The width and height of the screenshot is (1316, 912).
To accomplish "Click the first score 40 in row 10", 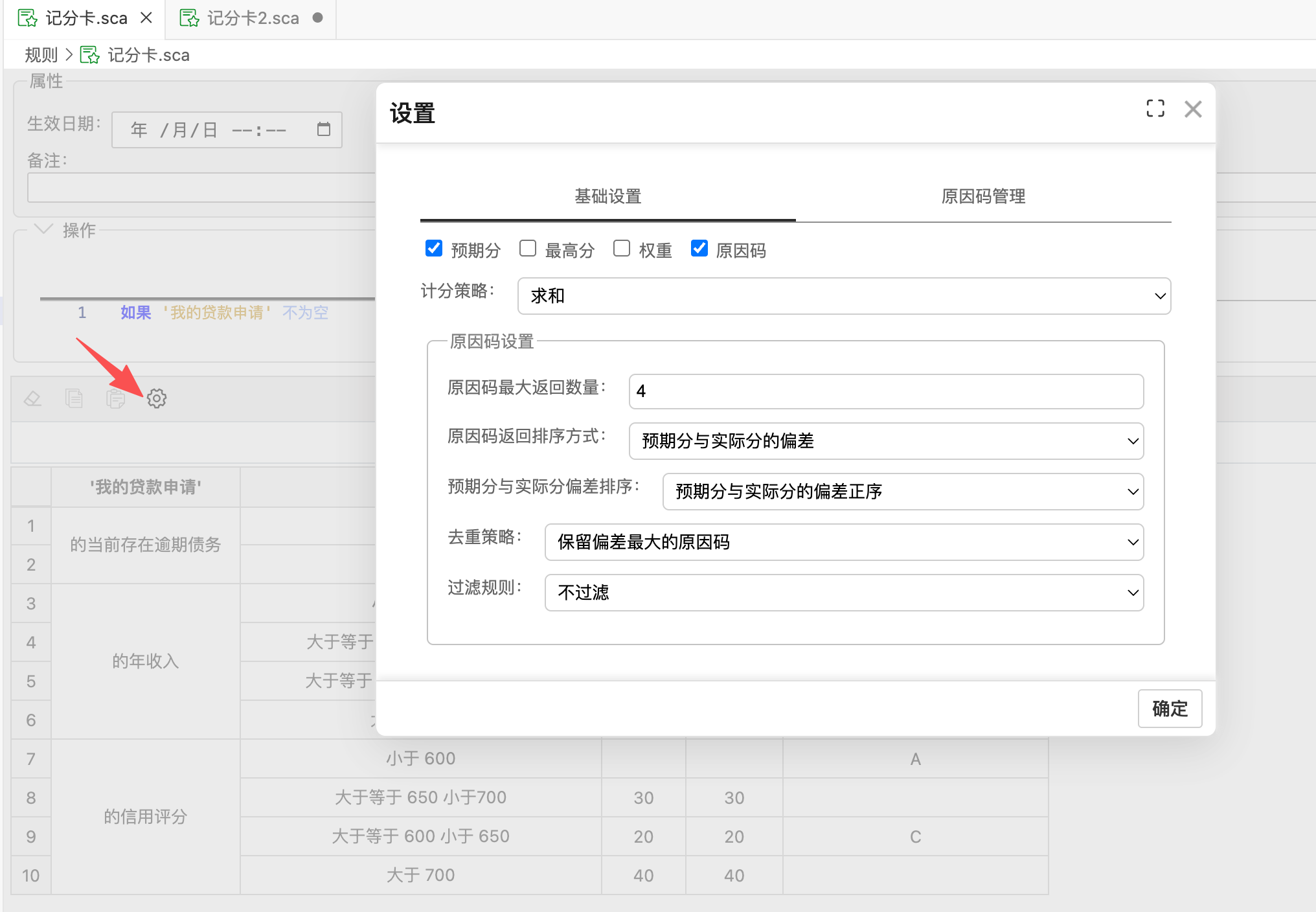I will [x=644, y=875].
